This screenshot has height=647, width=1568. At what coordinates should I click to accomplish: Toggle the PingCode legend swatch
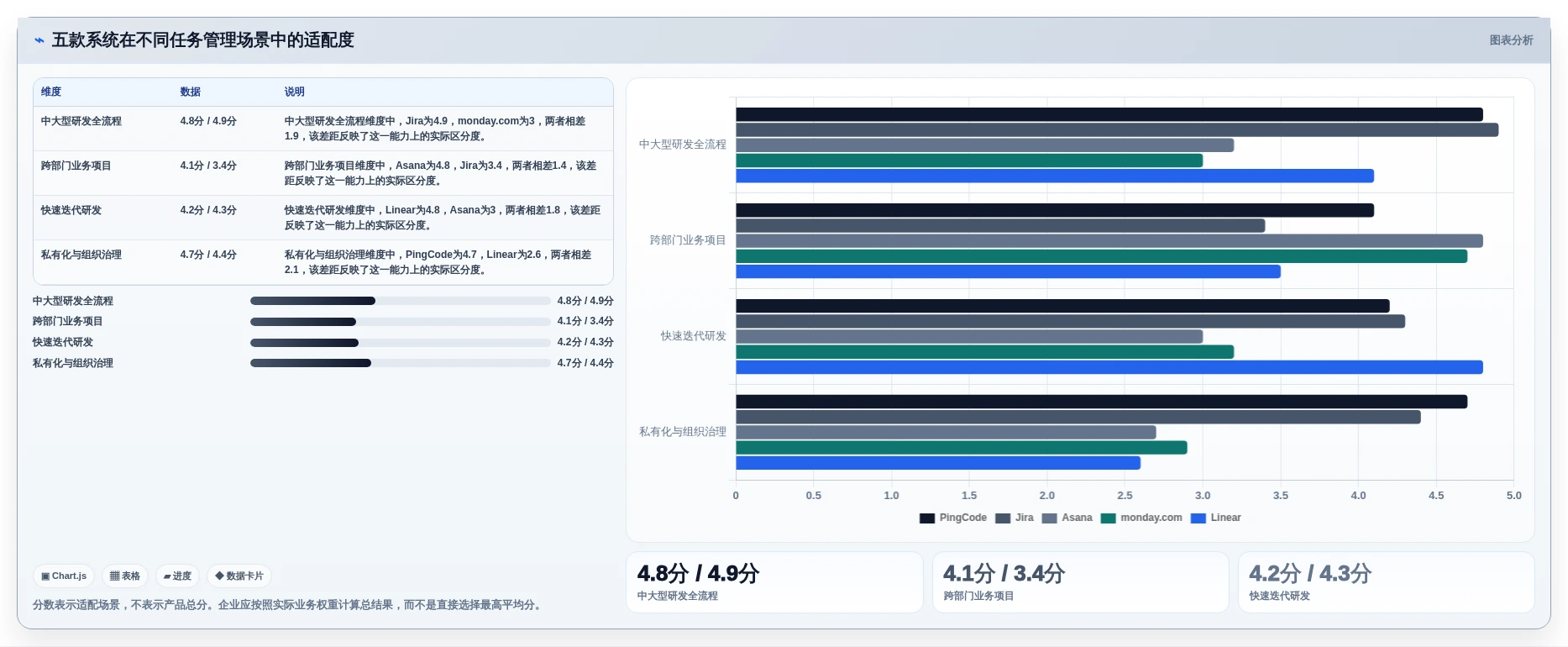coord(927,518)
